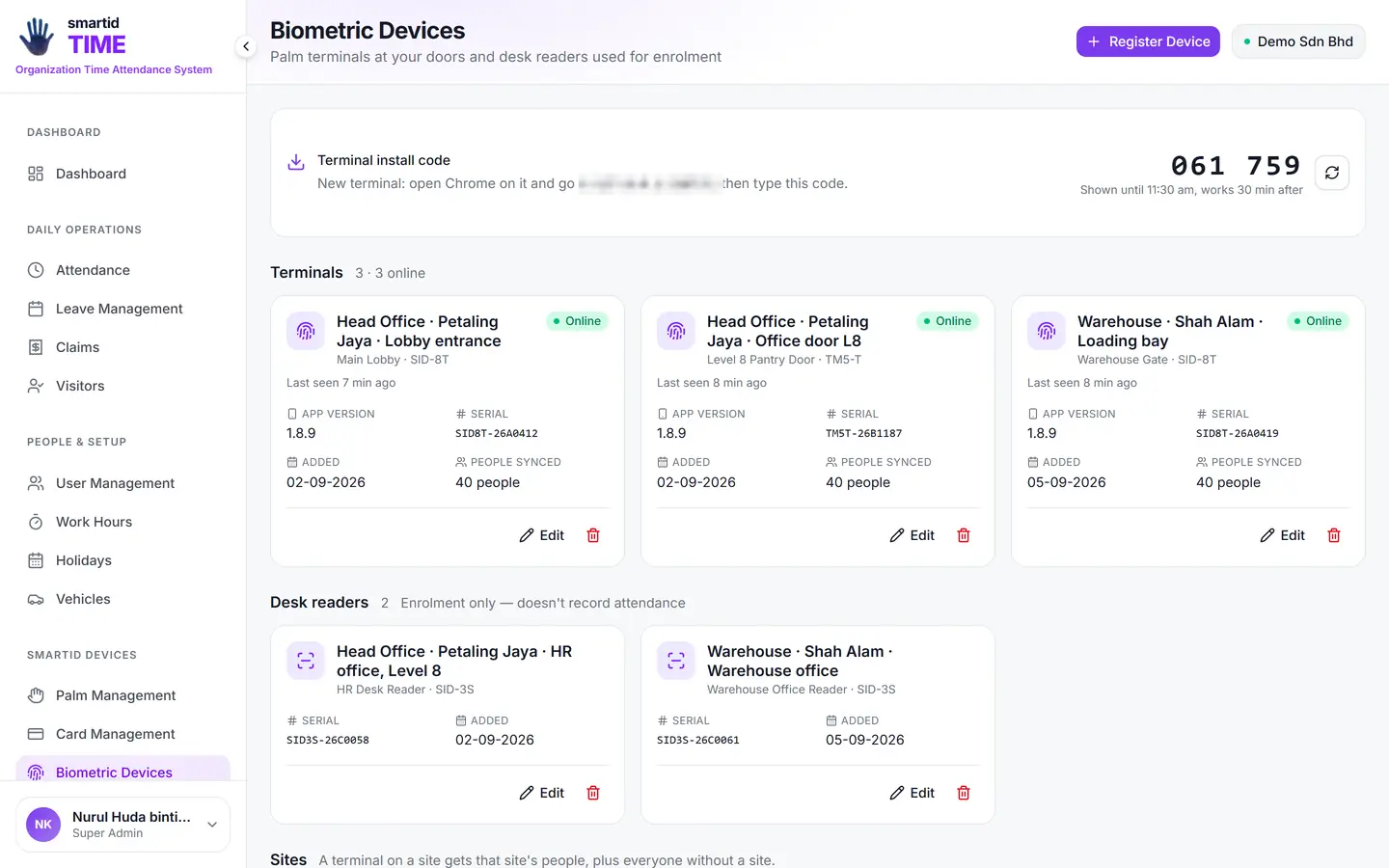Click the Office door L8 palm icon
Viewport: 1389px width, 868px height.
676,331
